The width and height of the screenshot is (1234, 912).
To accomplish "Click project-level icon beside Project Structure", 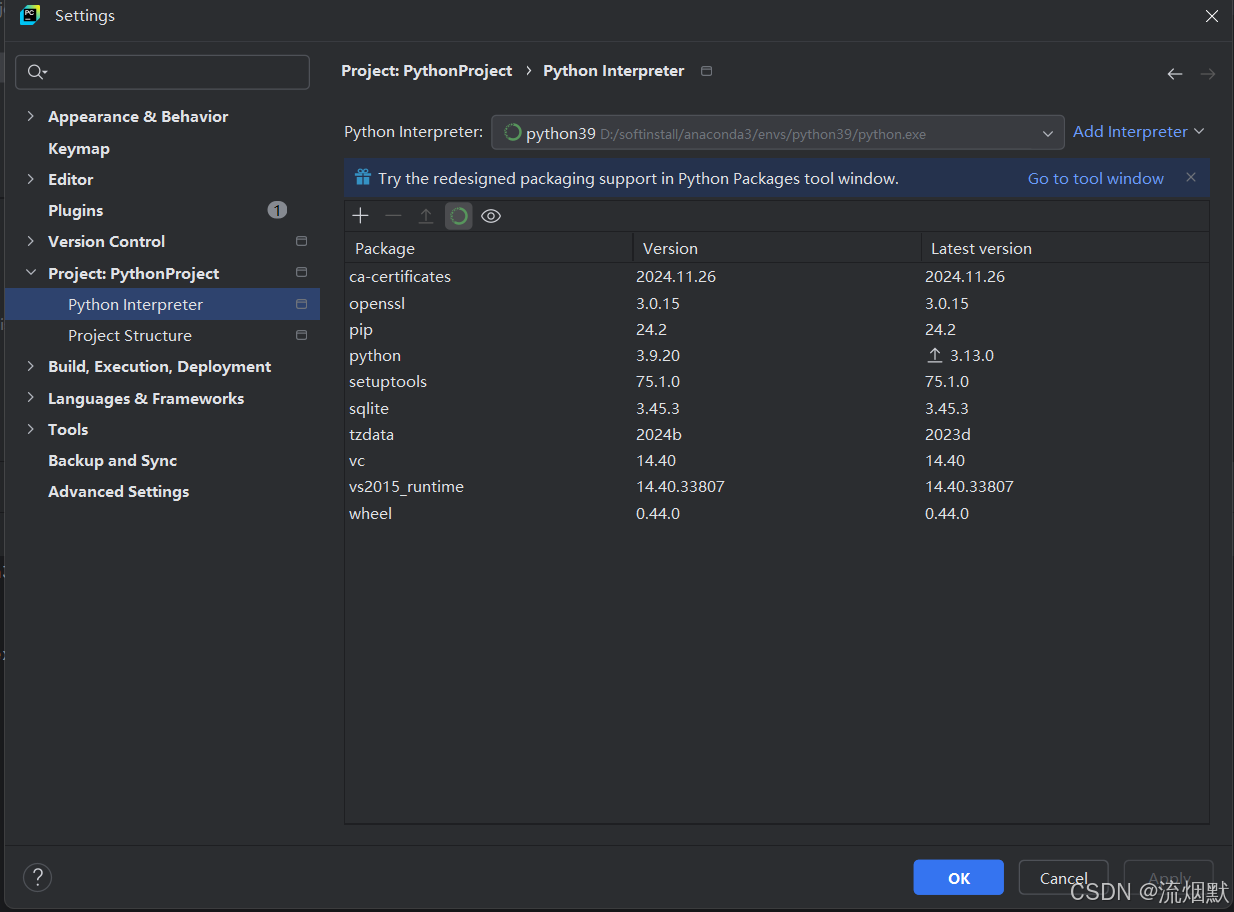I will [x=301, y=335].
